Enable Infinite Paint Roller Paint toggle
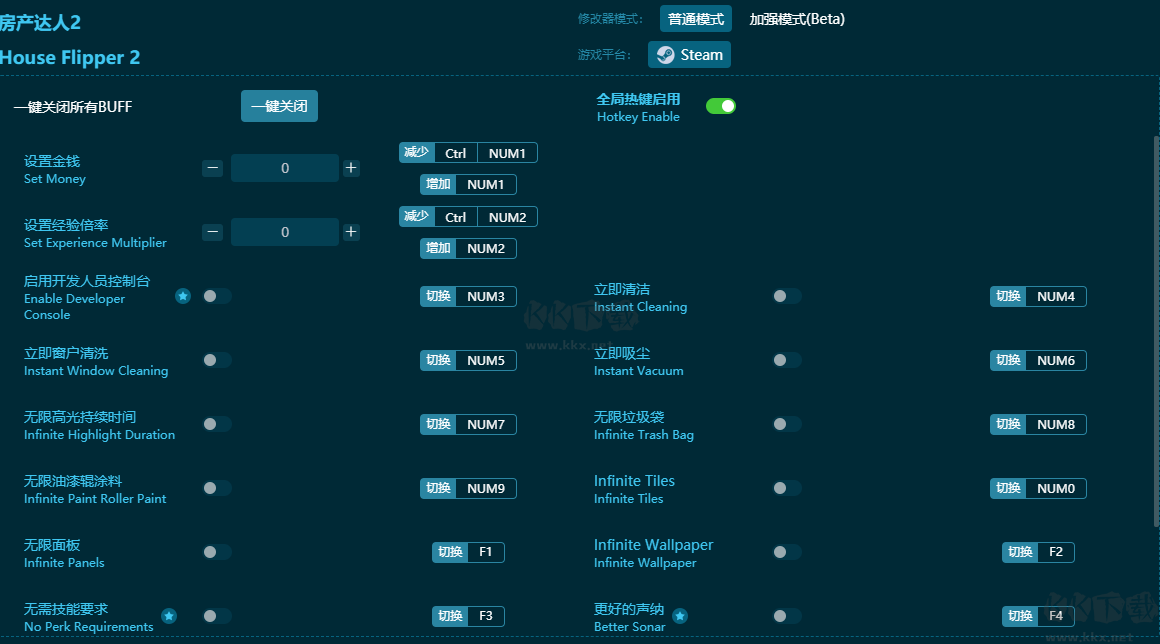 (217, 488)
